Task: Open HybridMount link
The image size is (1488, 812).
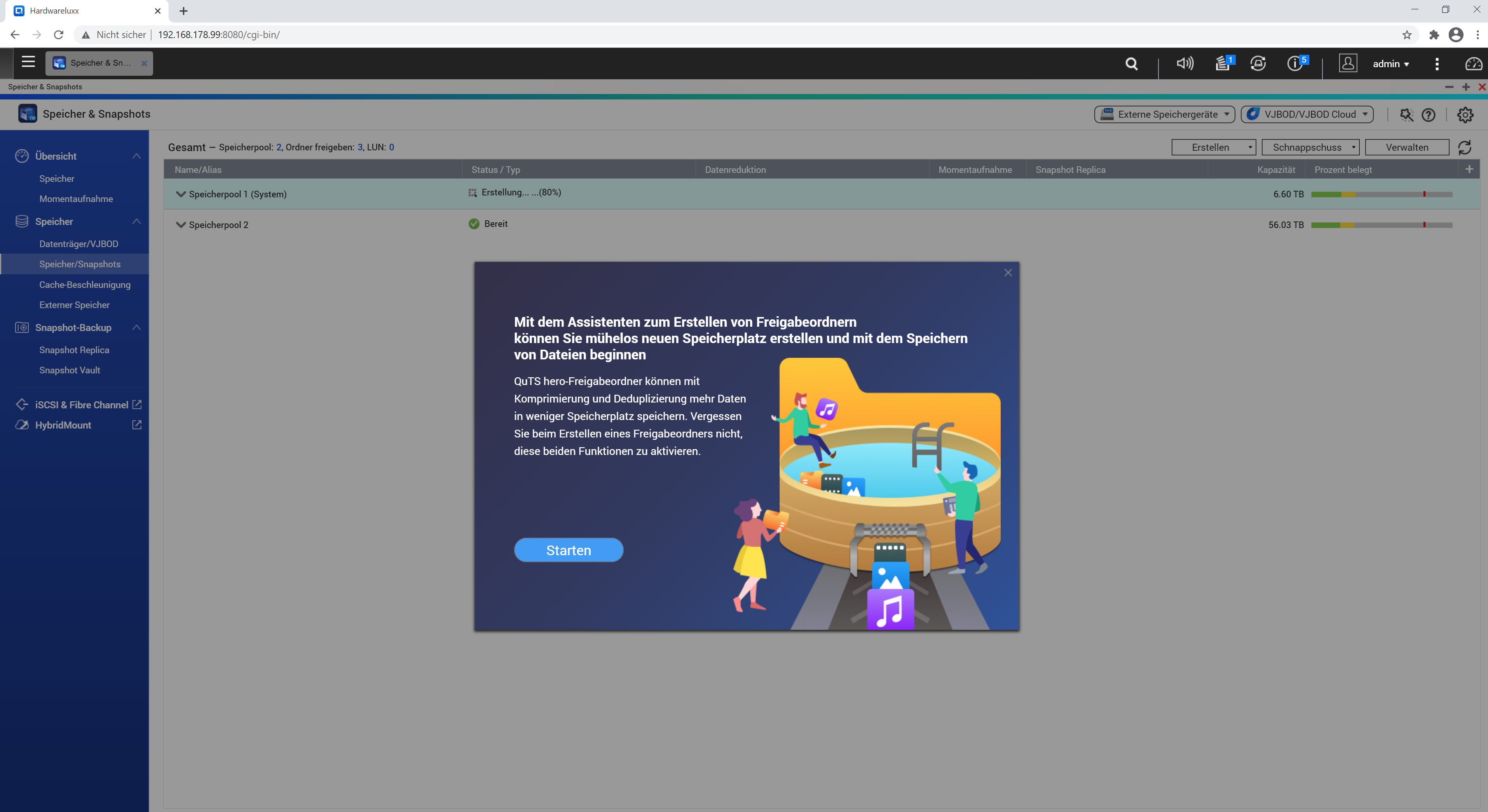Action: [63, 425]
